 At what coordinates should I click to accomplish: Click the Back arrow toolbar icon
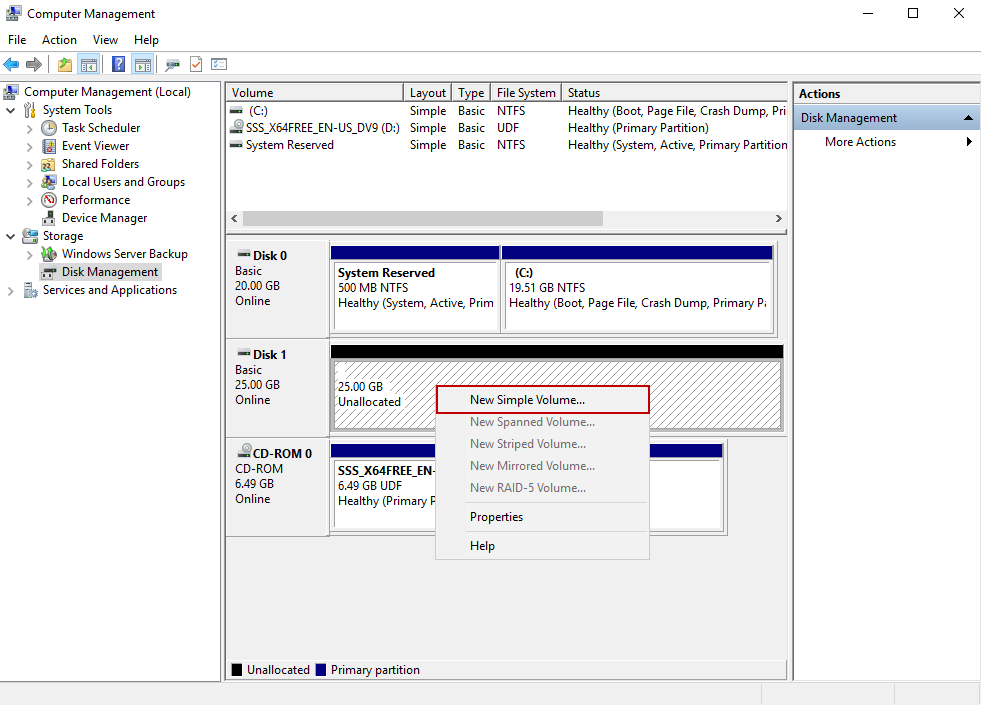[12, 65]
